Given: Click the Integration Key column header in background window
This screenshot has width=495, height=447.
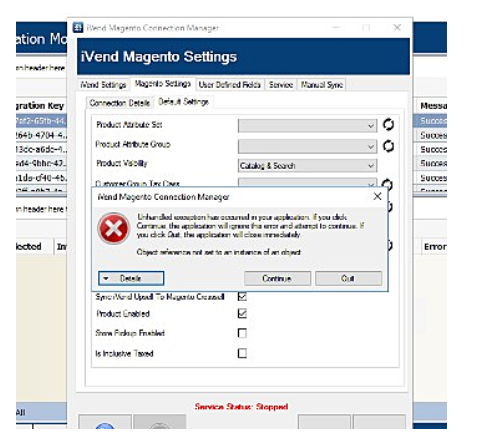Looking at the screenshot, I should tap(40, 106).
